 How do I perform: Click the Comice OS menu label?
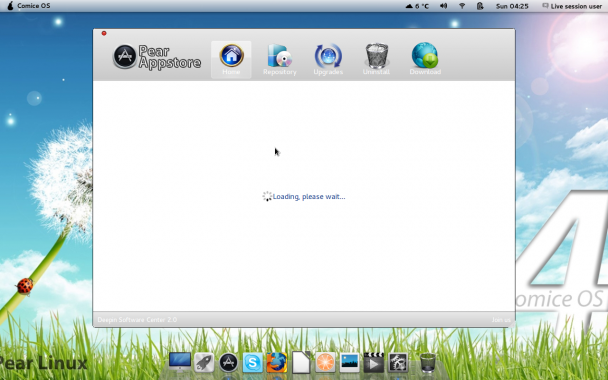coord(33,6)
